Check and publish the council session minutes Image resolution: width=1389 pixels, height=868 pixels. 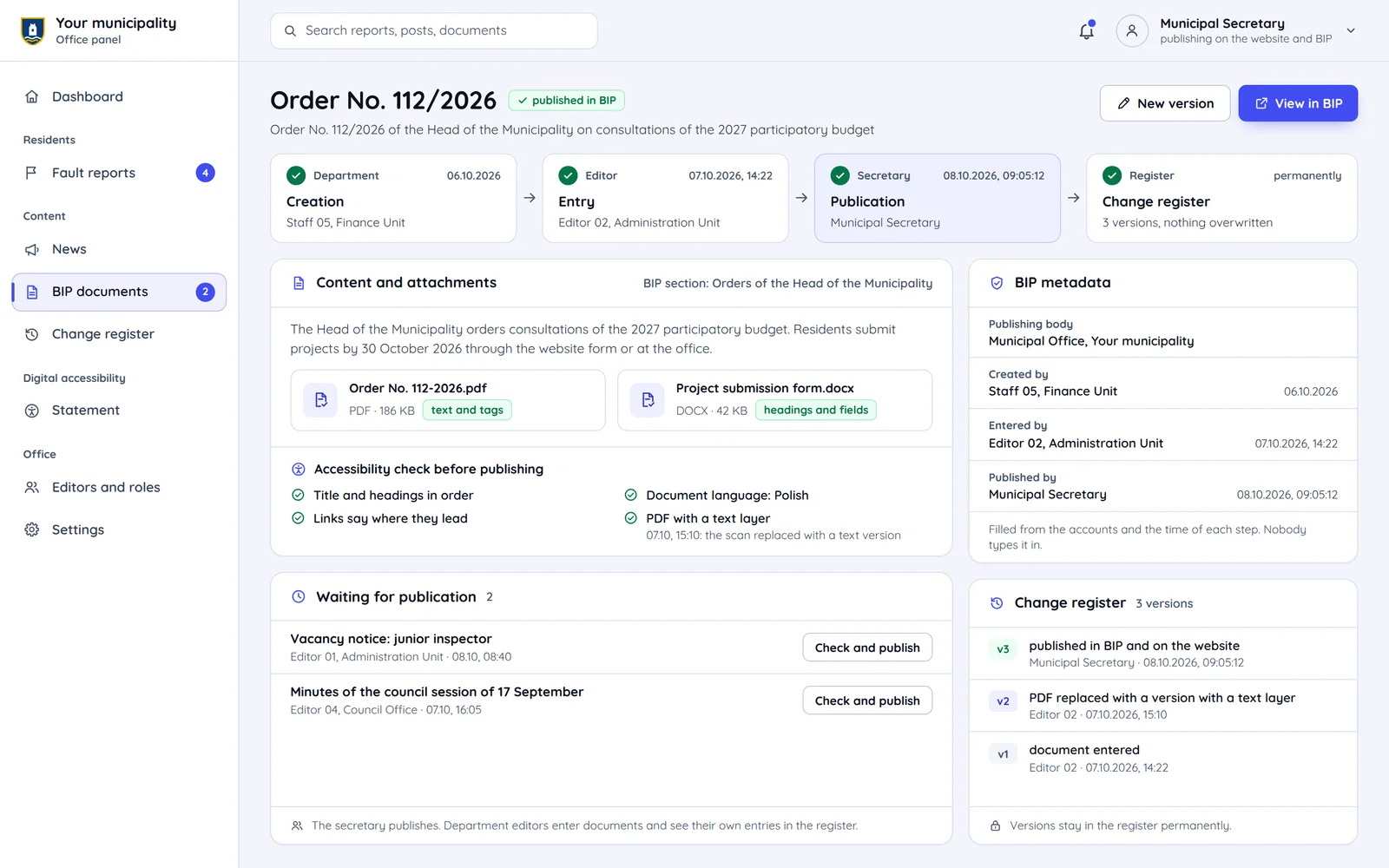click(867, 700)
